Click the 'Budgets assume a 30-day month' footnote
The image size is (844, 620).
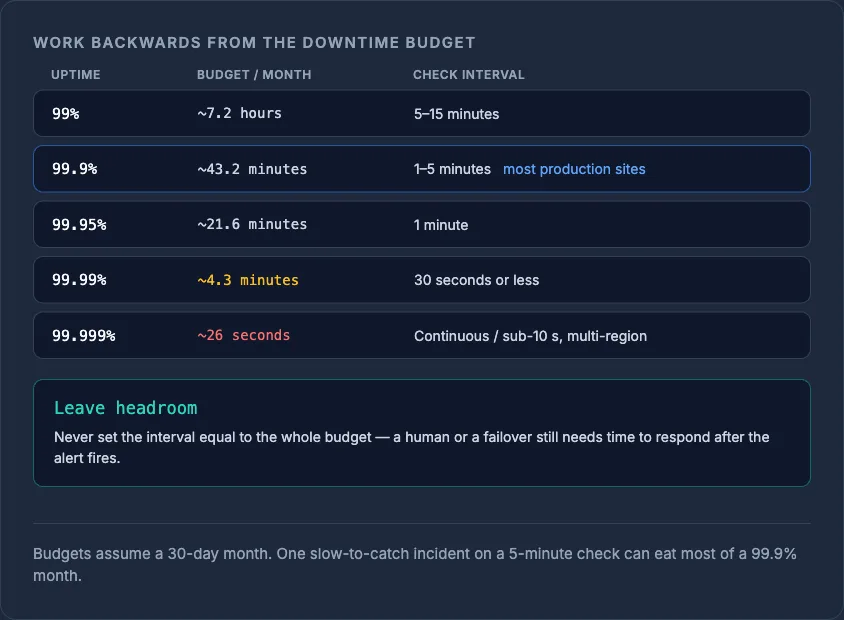click(x=414, y=565)
